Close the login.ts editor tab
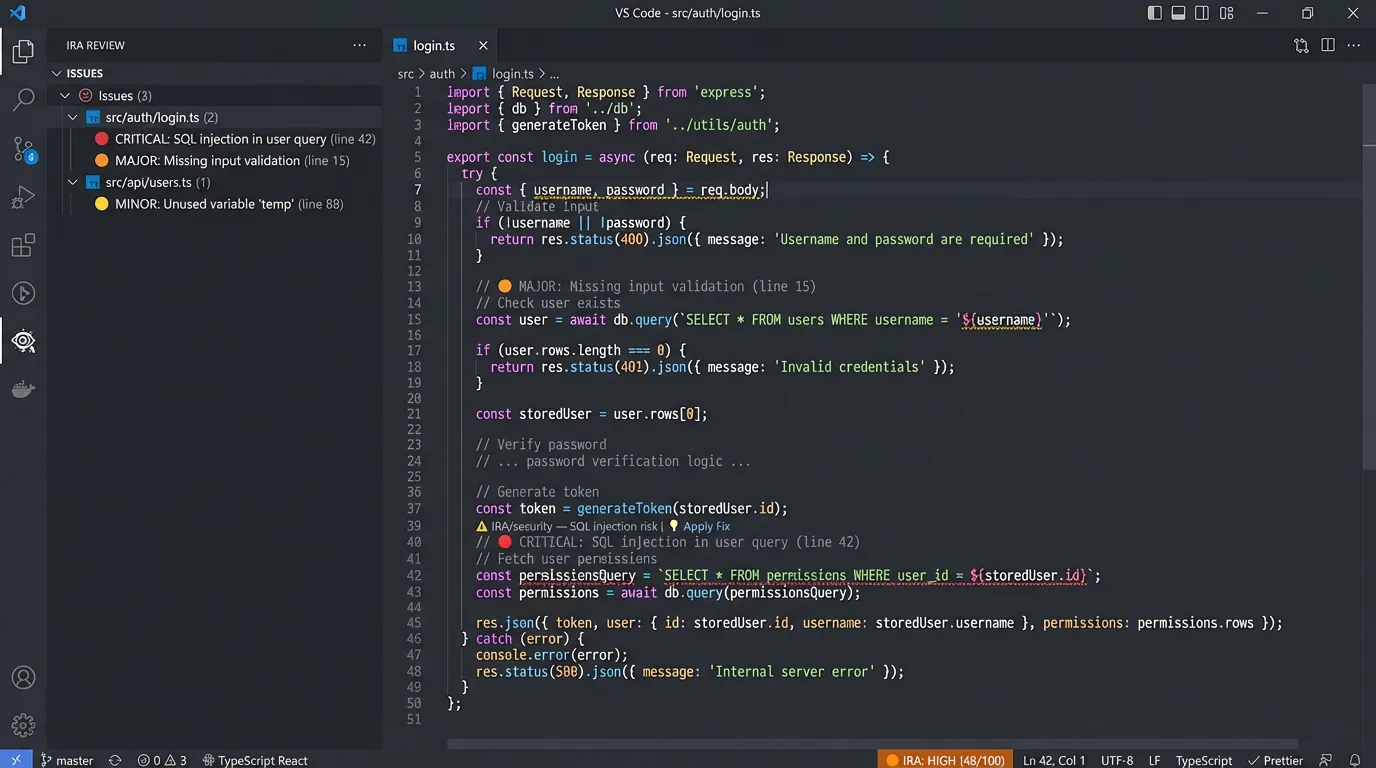The width and height of the screenshot is (1376, 768). point(483,45)
